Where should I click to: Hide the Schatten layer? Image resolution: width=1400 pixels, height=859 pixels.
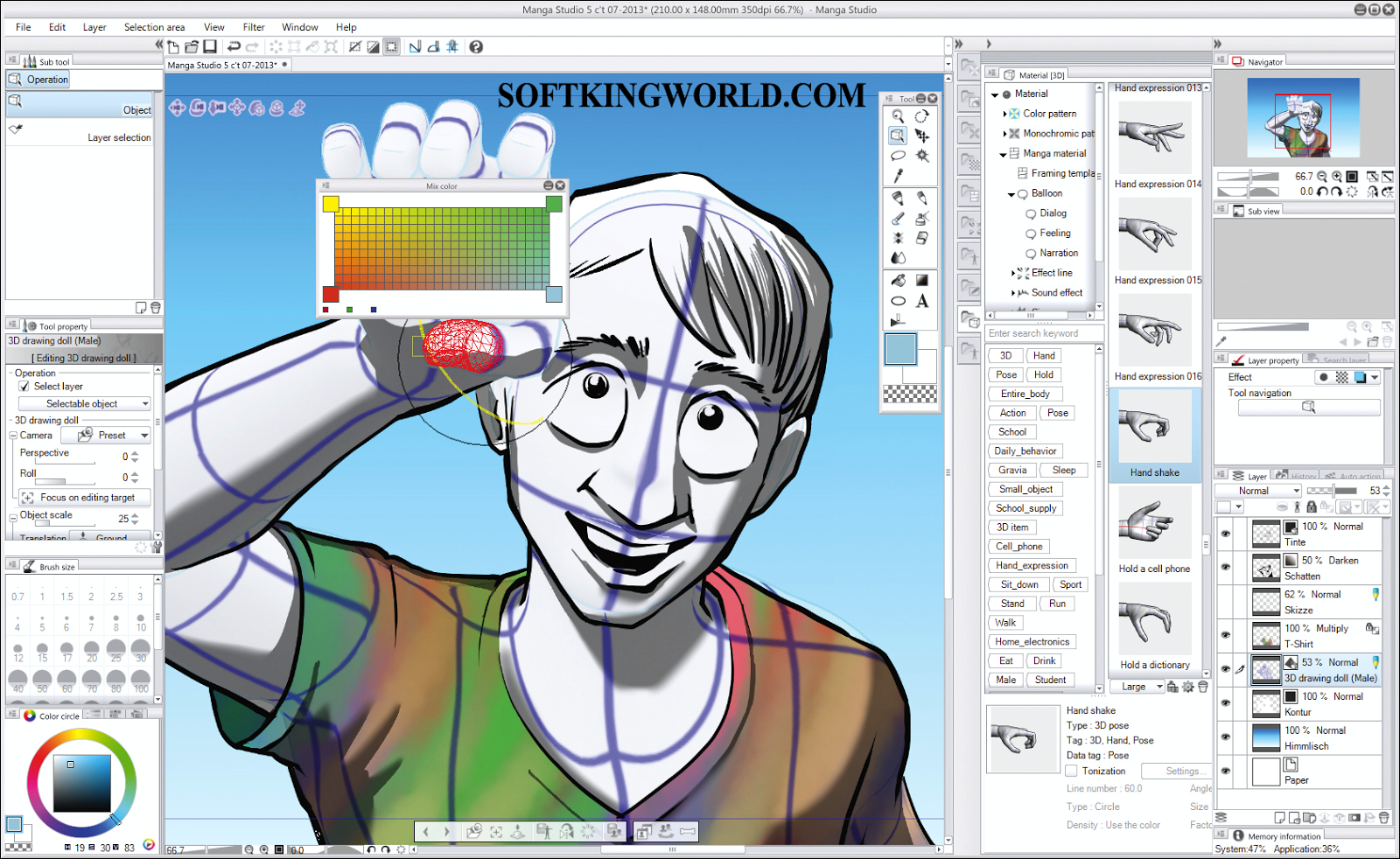(1225, 568)
